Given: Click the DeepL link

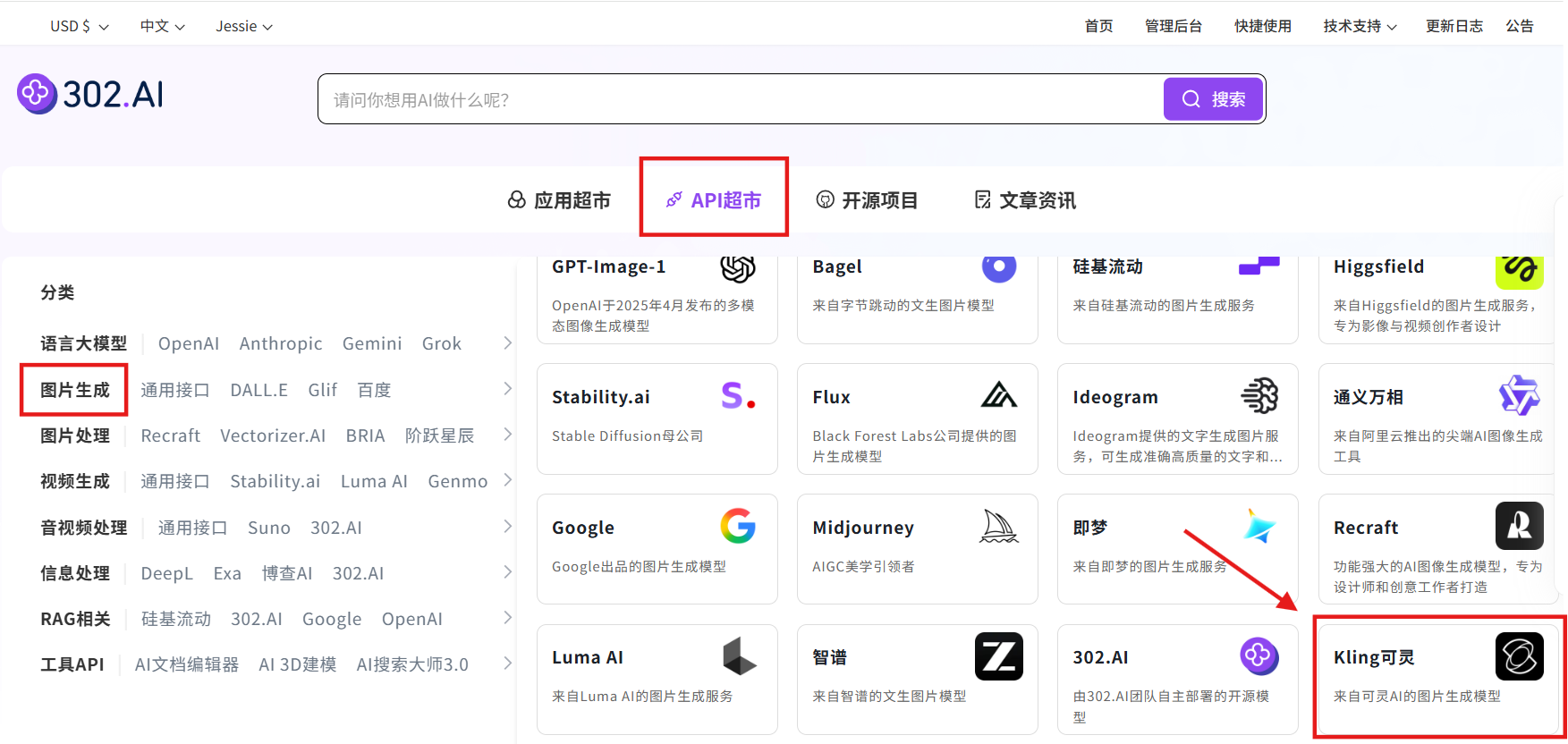Looking at the screenshot, I should 166,573.
